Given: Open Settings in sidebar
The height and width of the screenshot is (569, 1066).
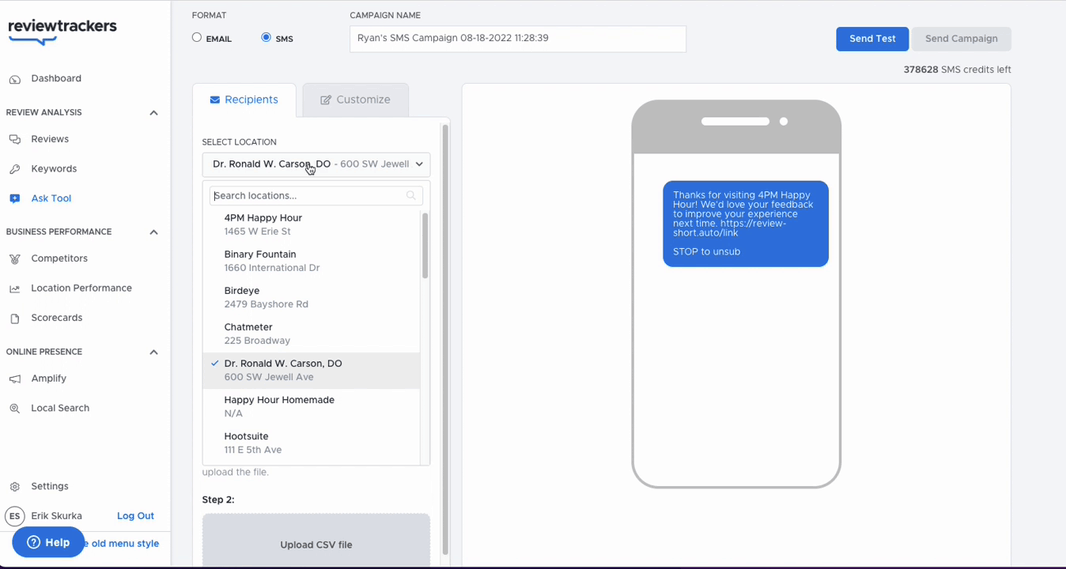Looking at the screenshot, I should point(50,487).
